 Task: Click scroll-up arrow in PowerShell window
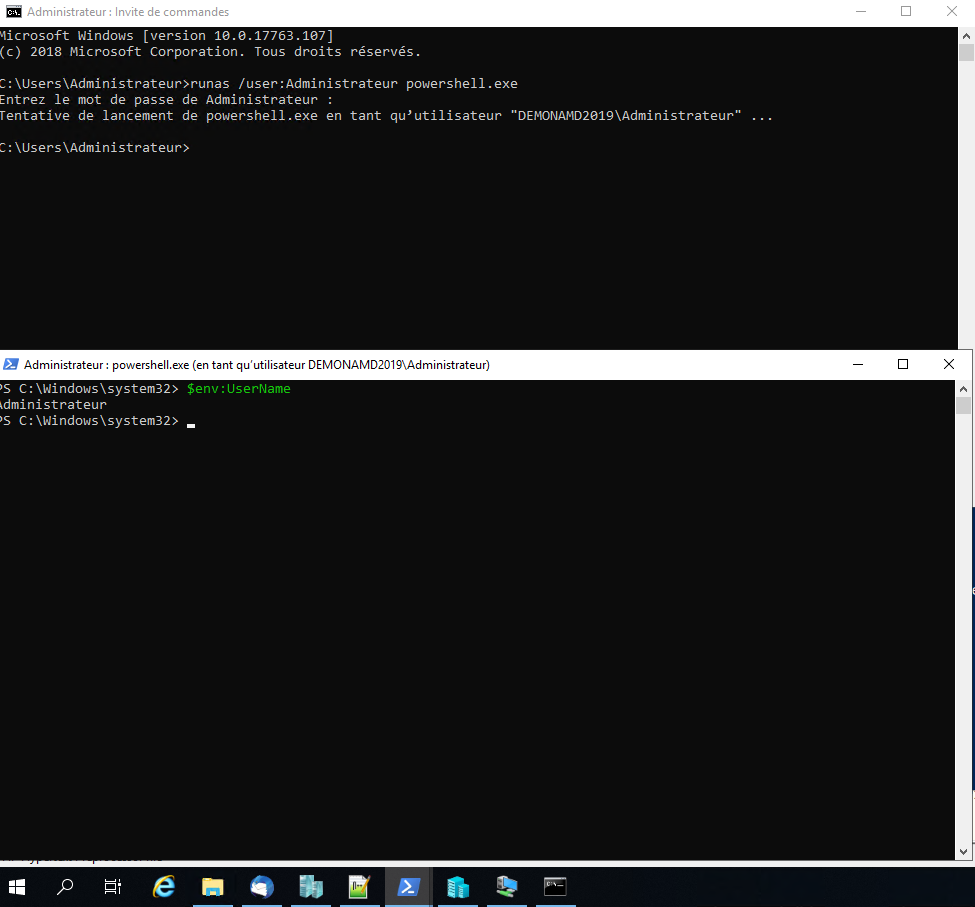pos(963,389)
